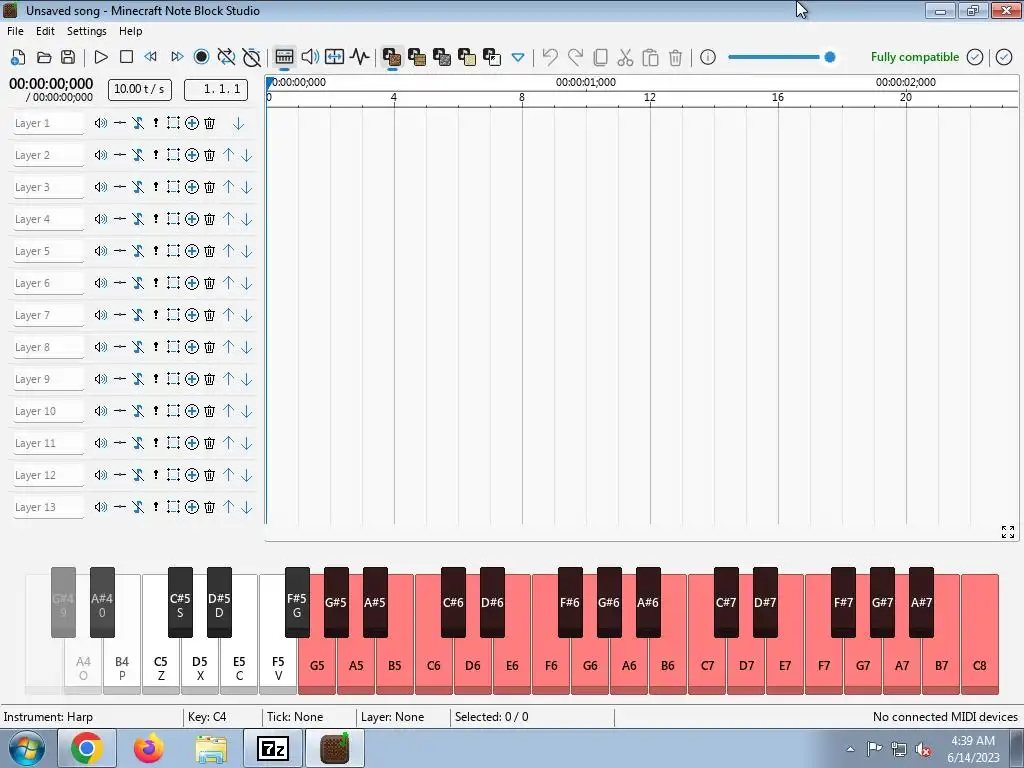The height and width of the screenshot is (768, 1024).
Task: Adjust the master volume slider handle
Action: [x=830, y=57]
